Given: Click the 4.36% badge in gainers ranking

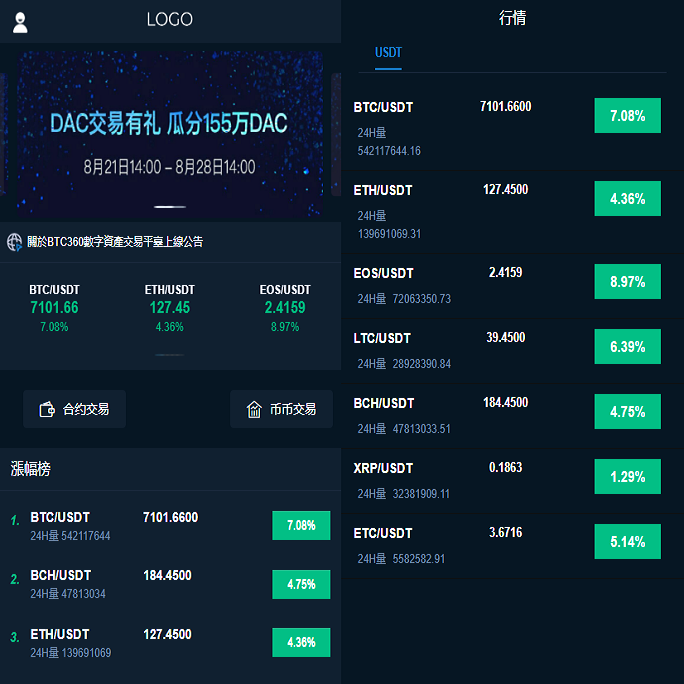Looking at the screenshot, I should (301, 642).
